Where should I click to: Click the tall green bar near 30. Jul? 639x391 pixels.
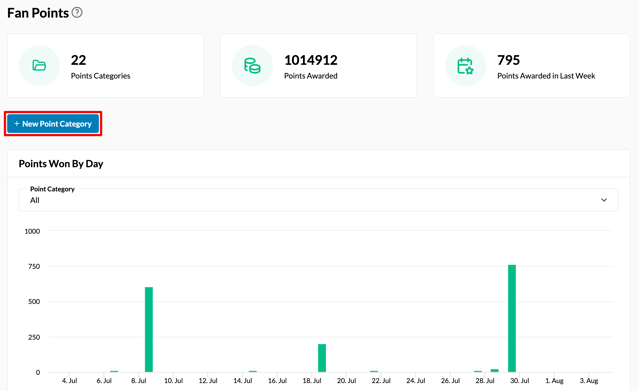coord(512,318)
